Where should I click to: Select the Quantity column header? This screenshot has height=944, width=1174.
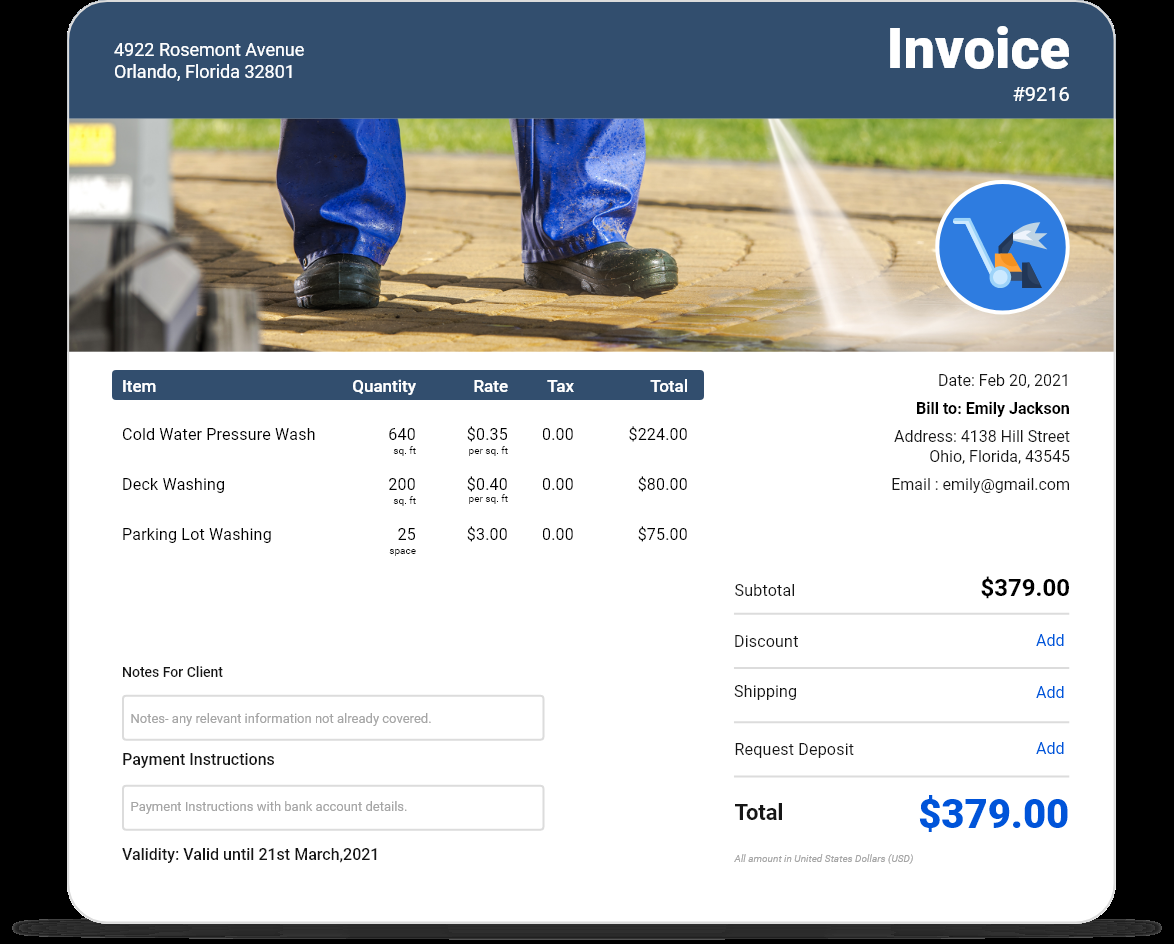coord(384,386)
